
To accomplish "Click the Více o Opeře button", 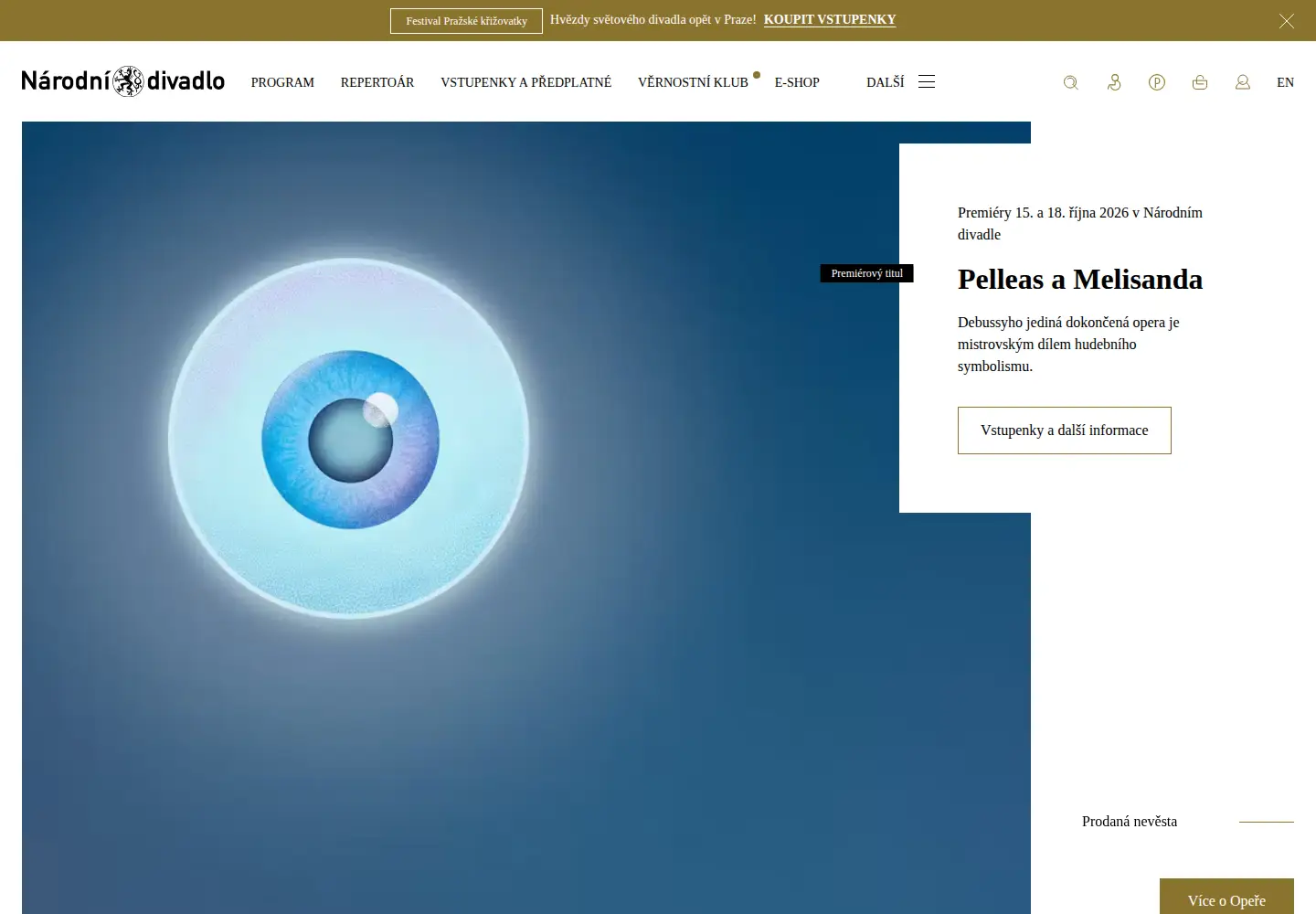I will tap(1226, 897).
